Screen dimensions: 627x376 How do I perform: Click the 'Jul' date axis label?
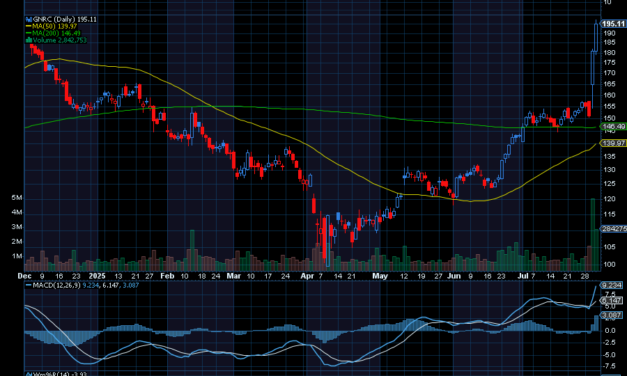[x=522, y=276]
